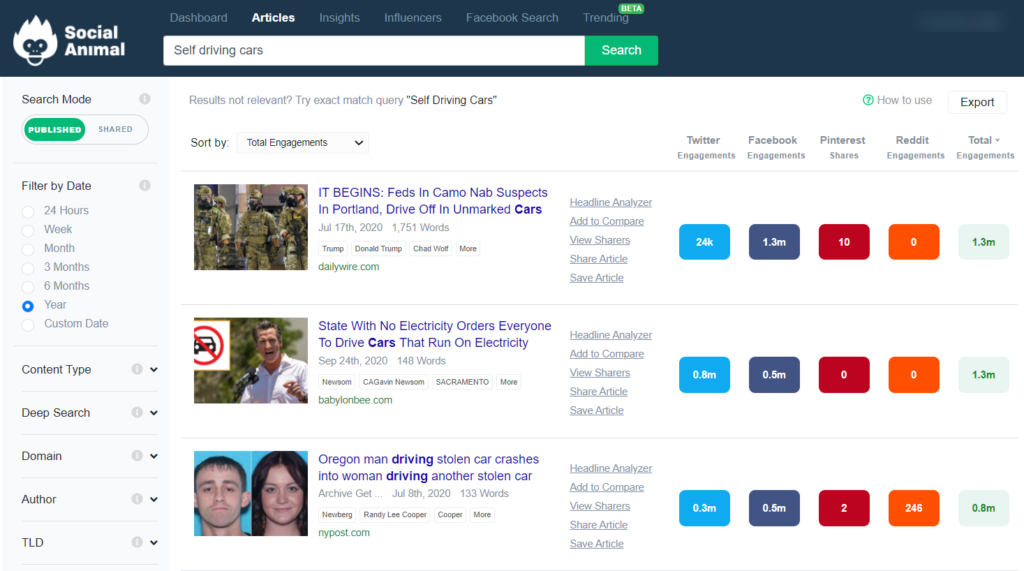Open the Sort by Total Engagements dropdown

pos(302,142)
